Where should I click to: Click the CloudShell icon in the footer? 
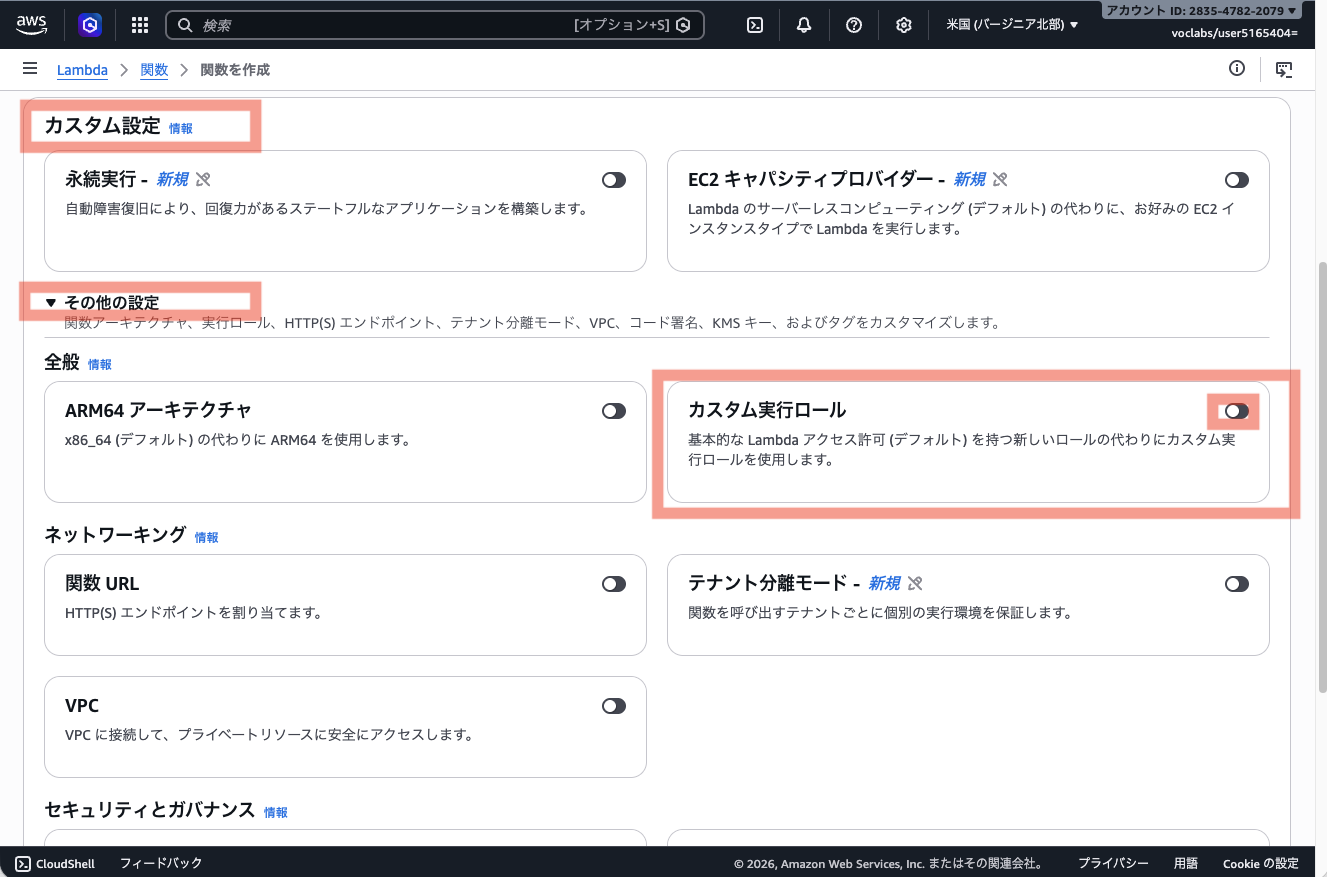tap(21, 863)
